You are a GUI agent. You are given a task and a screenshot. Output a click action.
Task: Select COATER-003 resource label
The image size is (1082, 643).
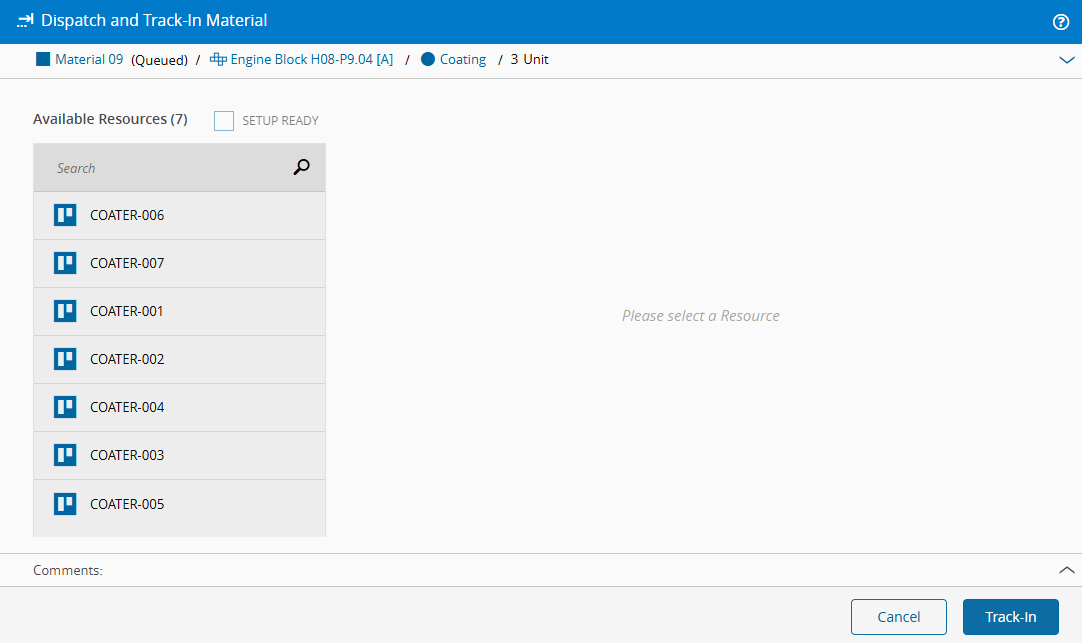127,455
